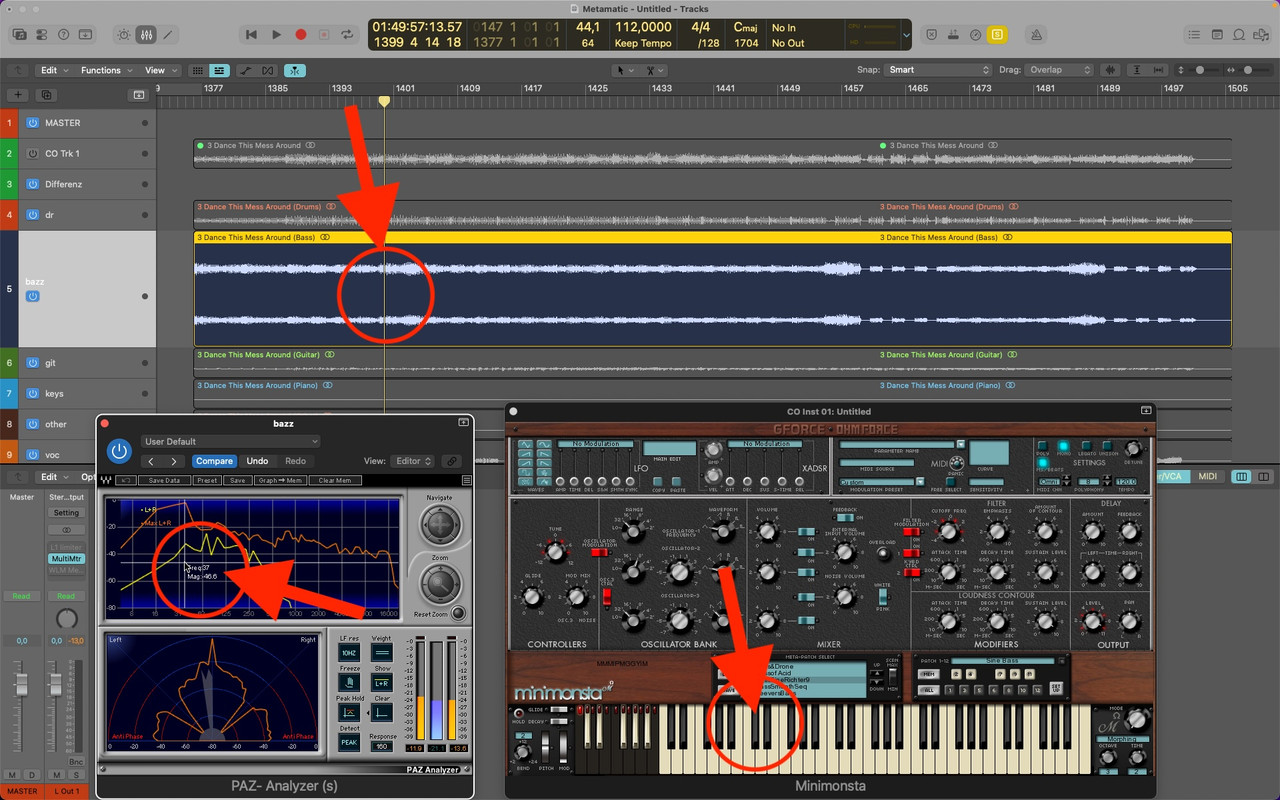Click the Setting button on Master strip
Viewport: 1280px width, 800px height.
point(66,513)
